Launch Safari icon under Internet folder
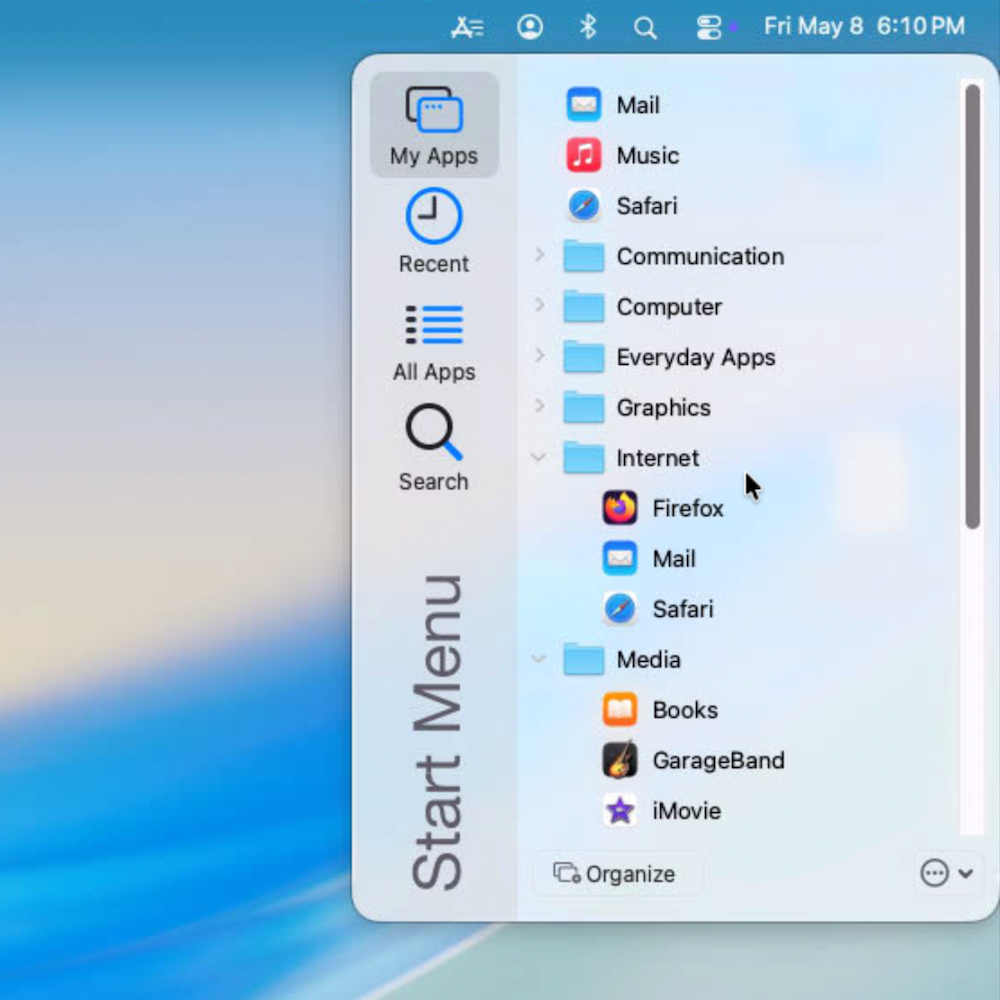Image resolution: width=1000 pixels, height=1000 pixels. point(619,608)
